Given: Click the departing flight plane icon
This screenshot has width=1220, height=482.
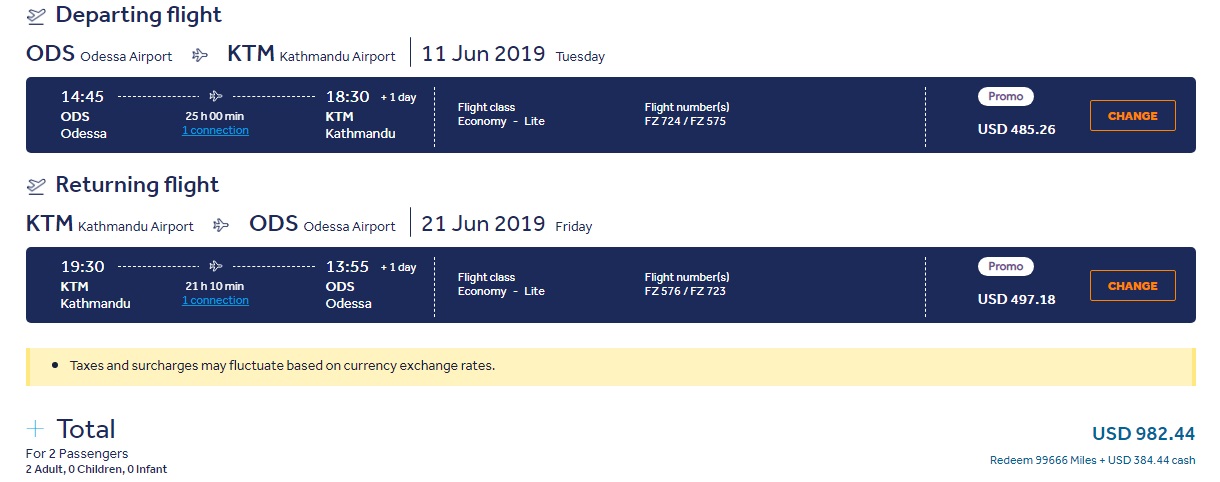Looking at the screenshot, I should [x=37, y=16].
